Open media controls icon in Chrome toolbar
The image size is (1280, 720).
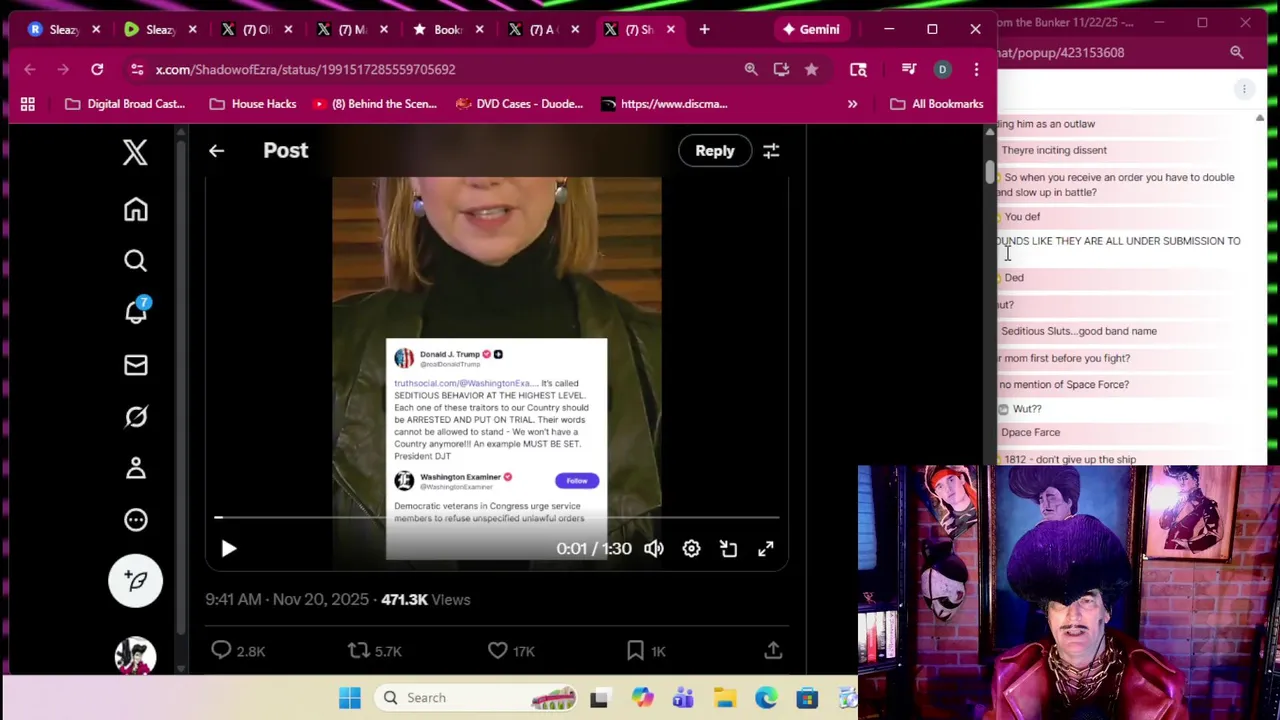click(x=908, y=69)
